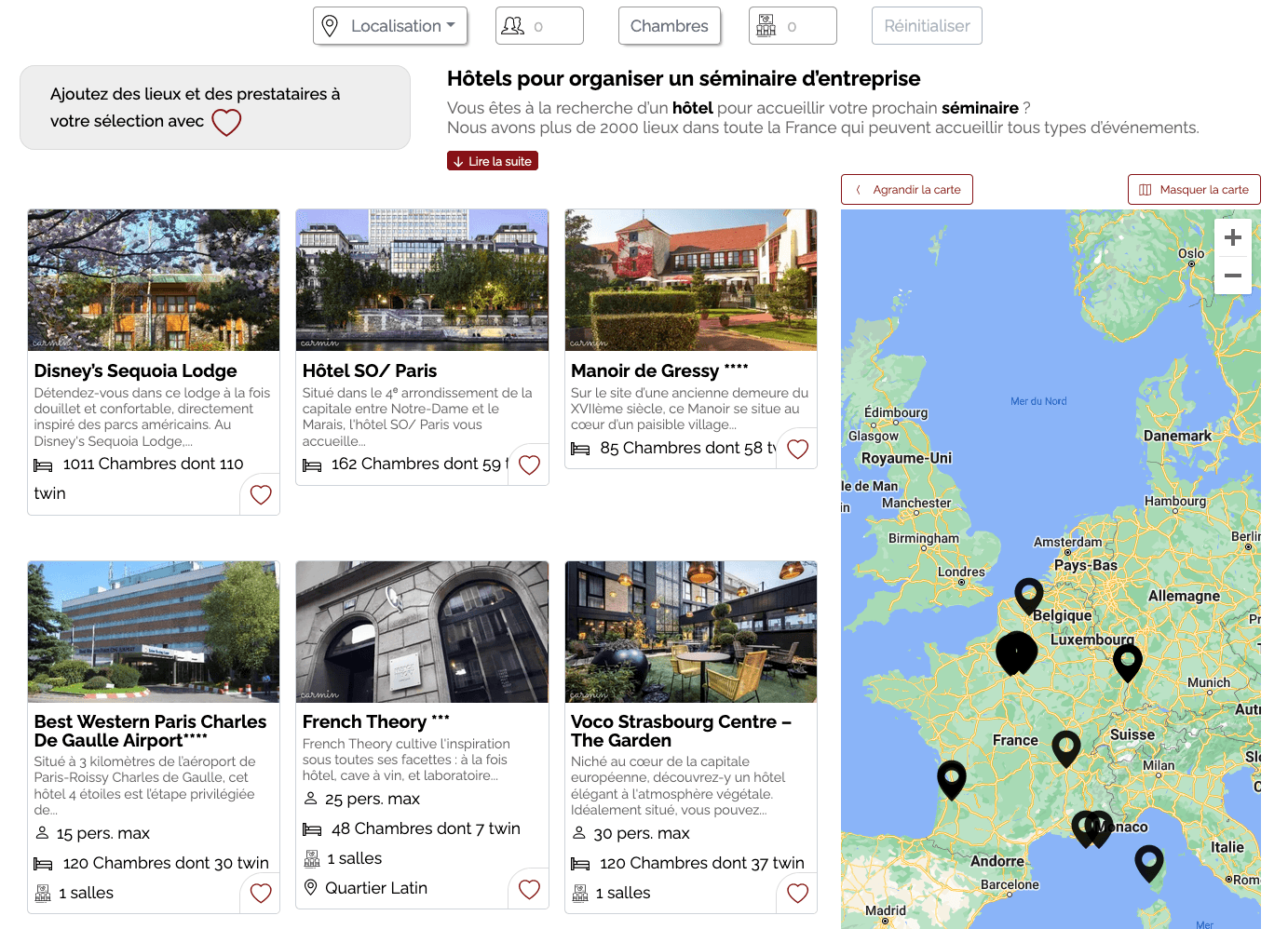
Task: Open Hôtel SO/ Paris title link
Action: (370, 370)
